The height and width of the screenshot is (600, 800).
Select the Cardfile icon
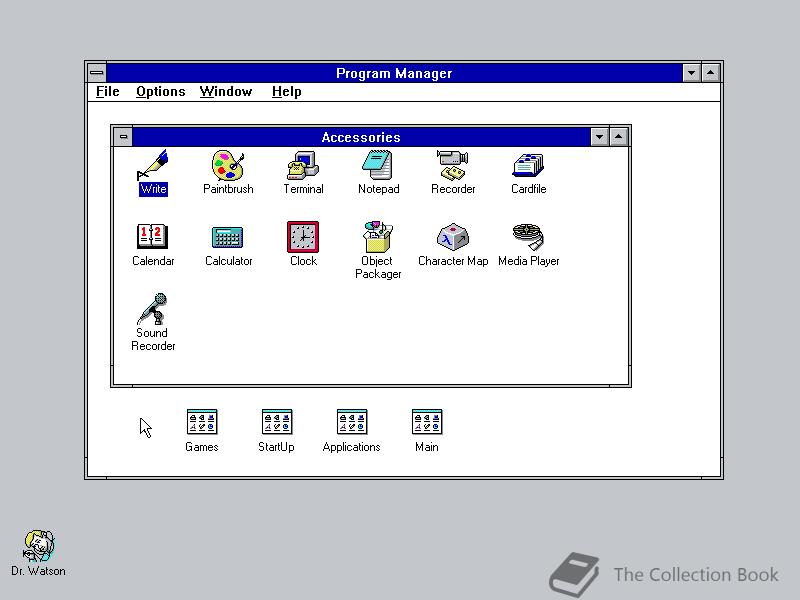[x=528, y=166]
